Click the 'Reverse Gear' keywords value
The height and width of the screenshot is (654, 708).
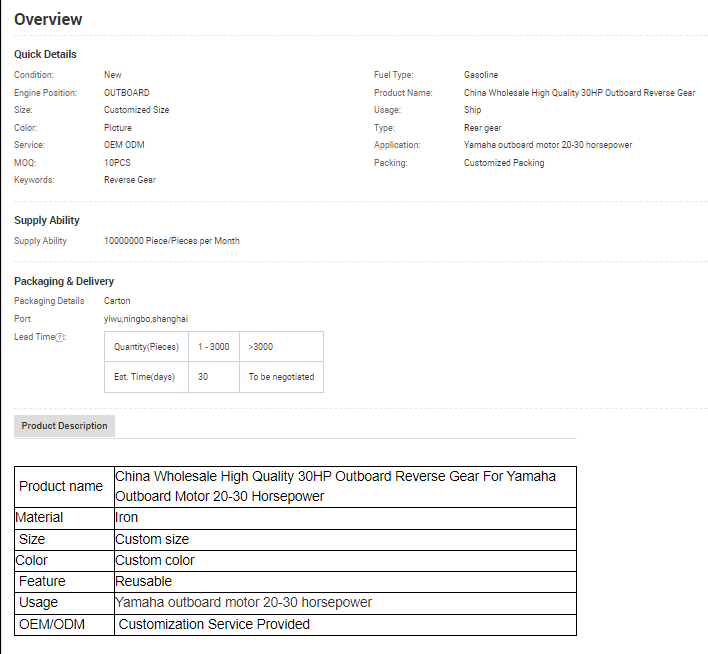click(x=130, y=180)
